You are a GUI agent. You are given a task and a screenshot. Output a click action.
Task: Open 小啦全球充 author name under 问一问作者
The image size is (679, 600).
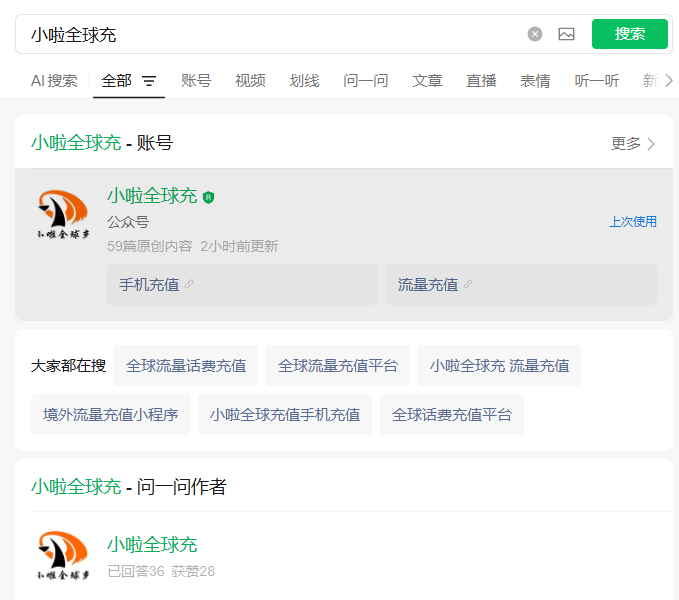152,545
